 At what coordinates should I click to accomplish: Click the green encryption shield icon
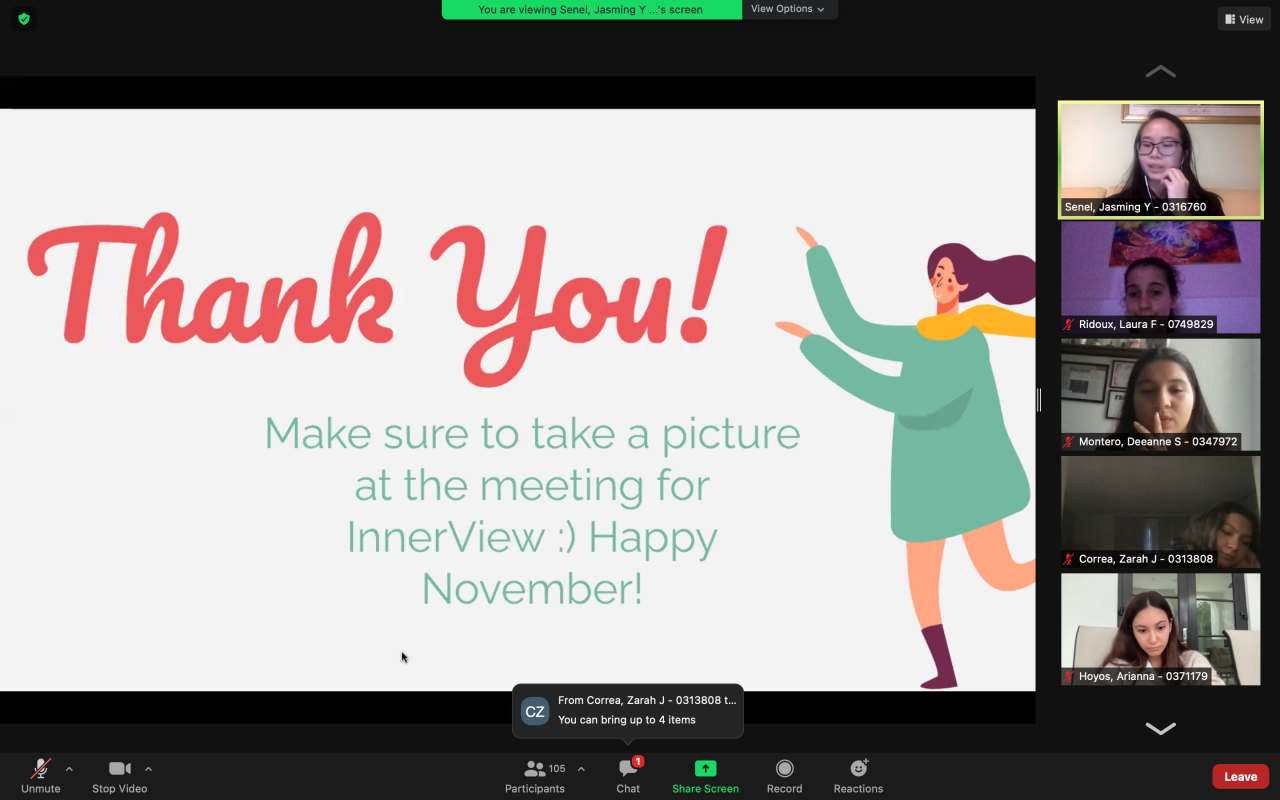[x=24, y=19]
